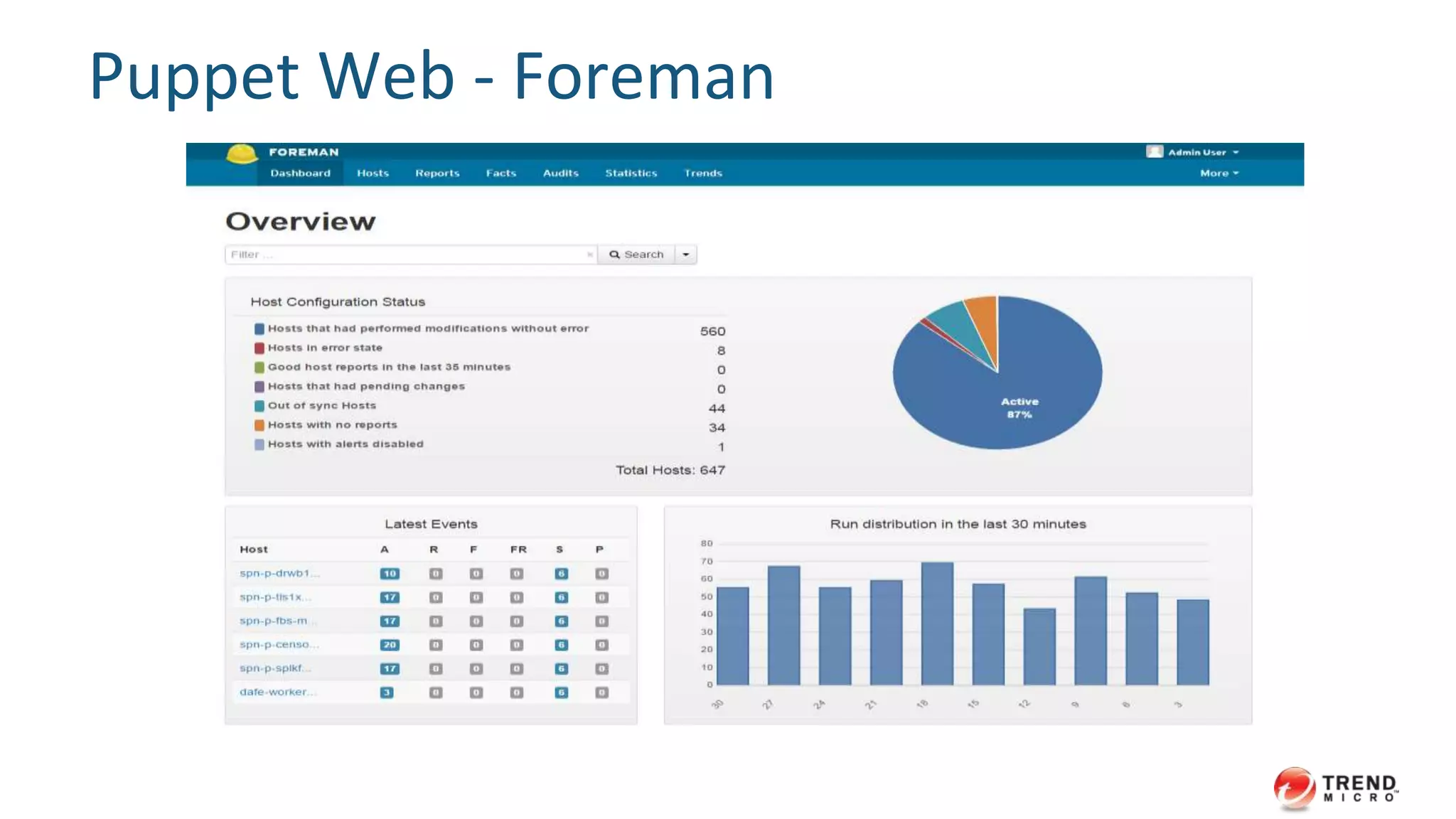
Task: Open 'Hosts with no reports' link
Action: 333,424
